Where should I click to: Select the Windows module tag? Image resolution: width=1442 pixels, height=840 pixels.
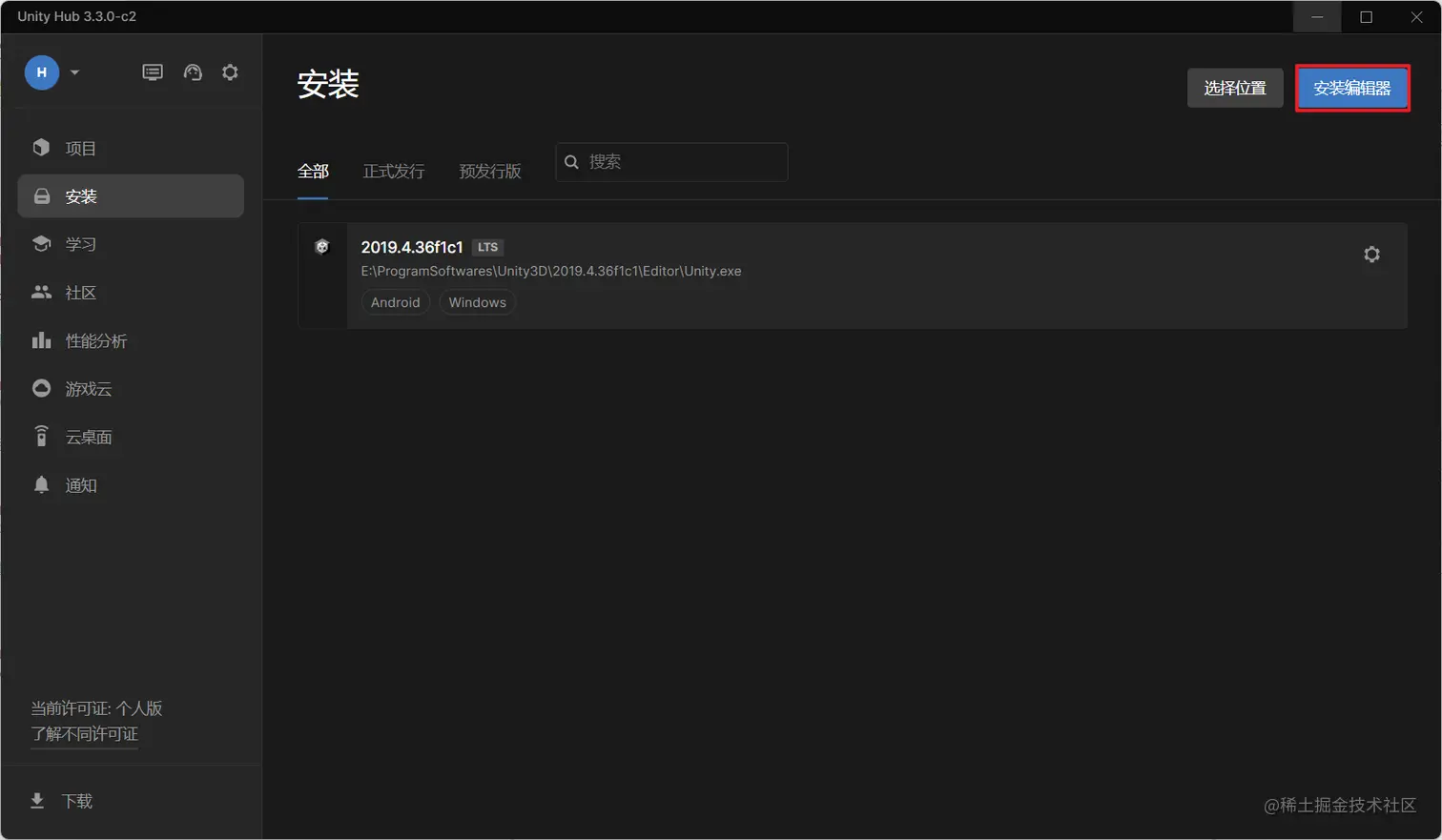pyautogui.click(x=477, y=302)
